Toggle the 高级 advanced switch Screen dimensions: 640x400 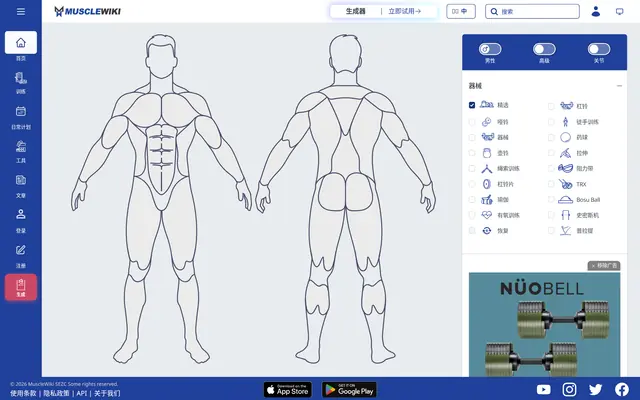(x=544, y=49)
